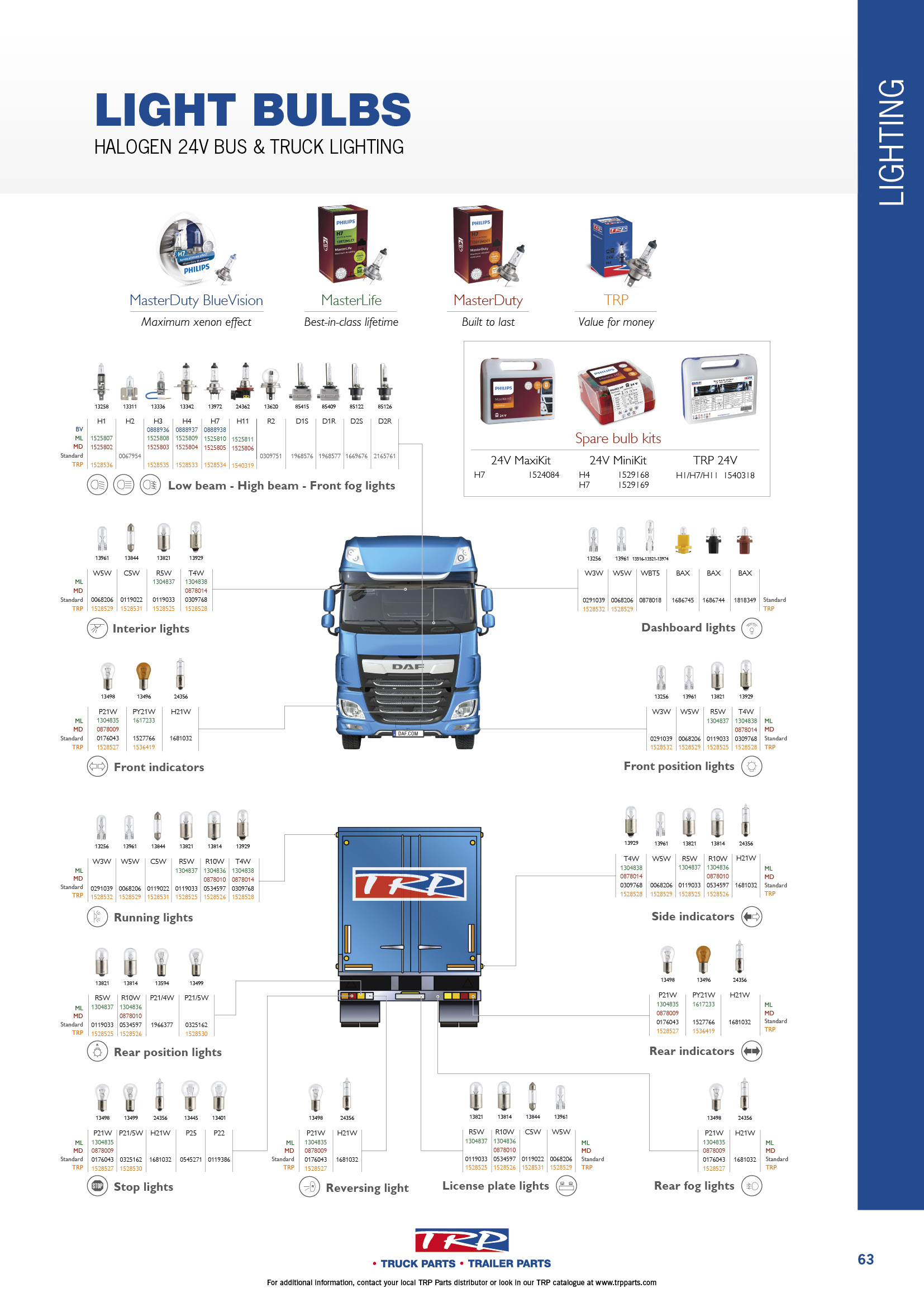Open the MasterLife bulb box image

coord(353,245)
